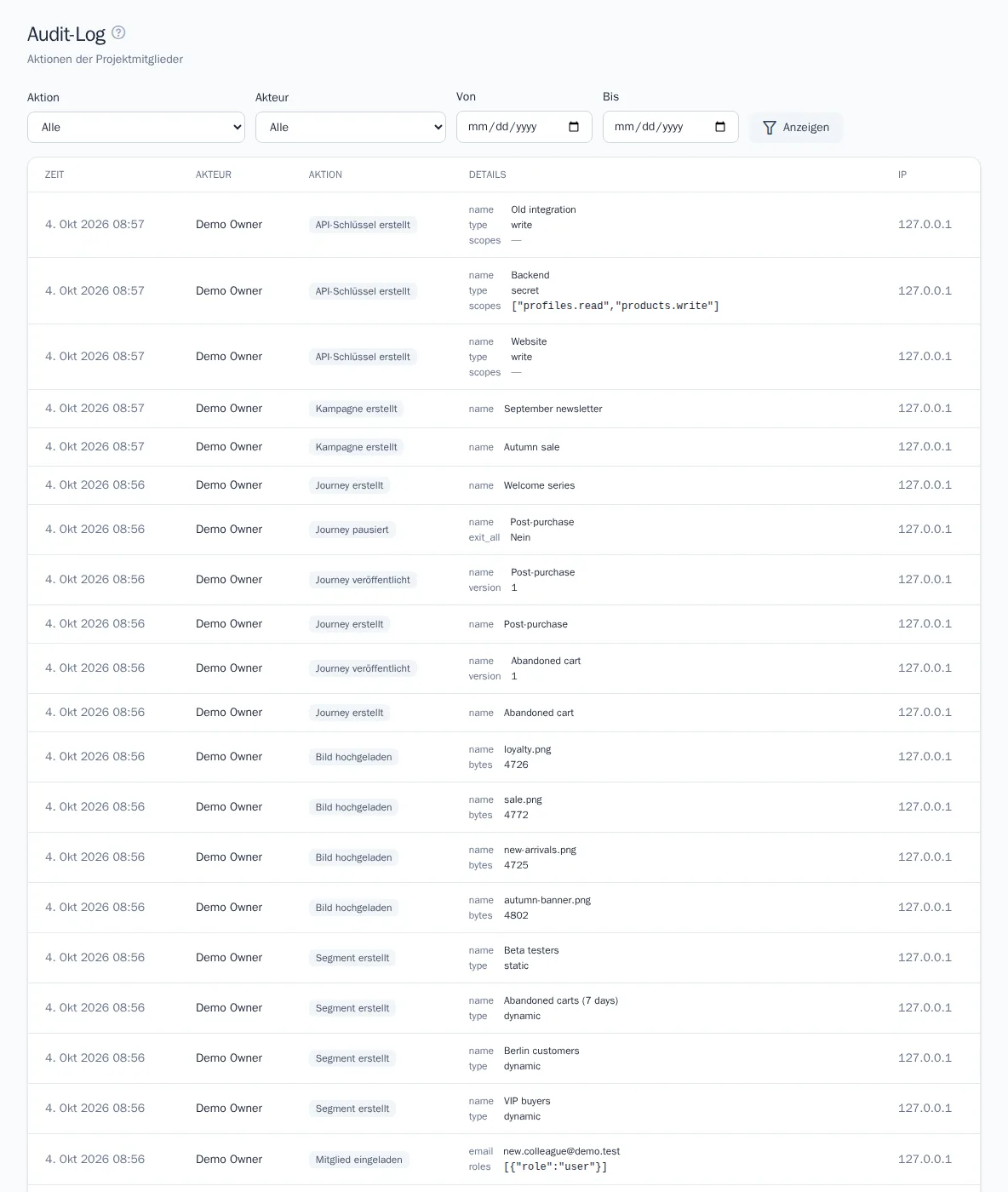Image resolution: width=1008 pixels, height=1192 pixels.
Task: Click the Audit-Log page heading
Action: click(66, 33)
